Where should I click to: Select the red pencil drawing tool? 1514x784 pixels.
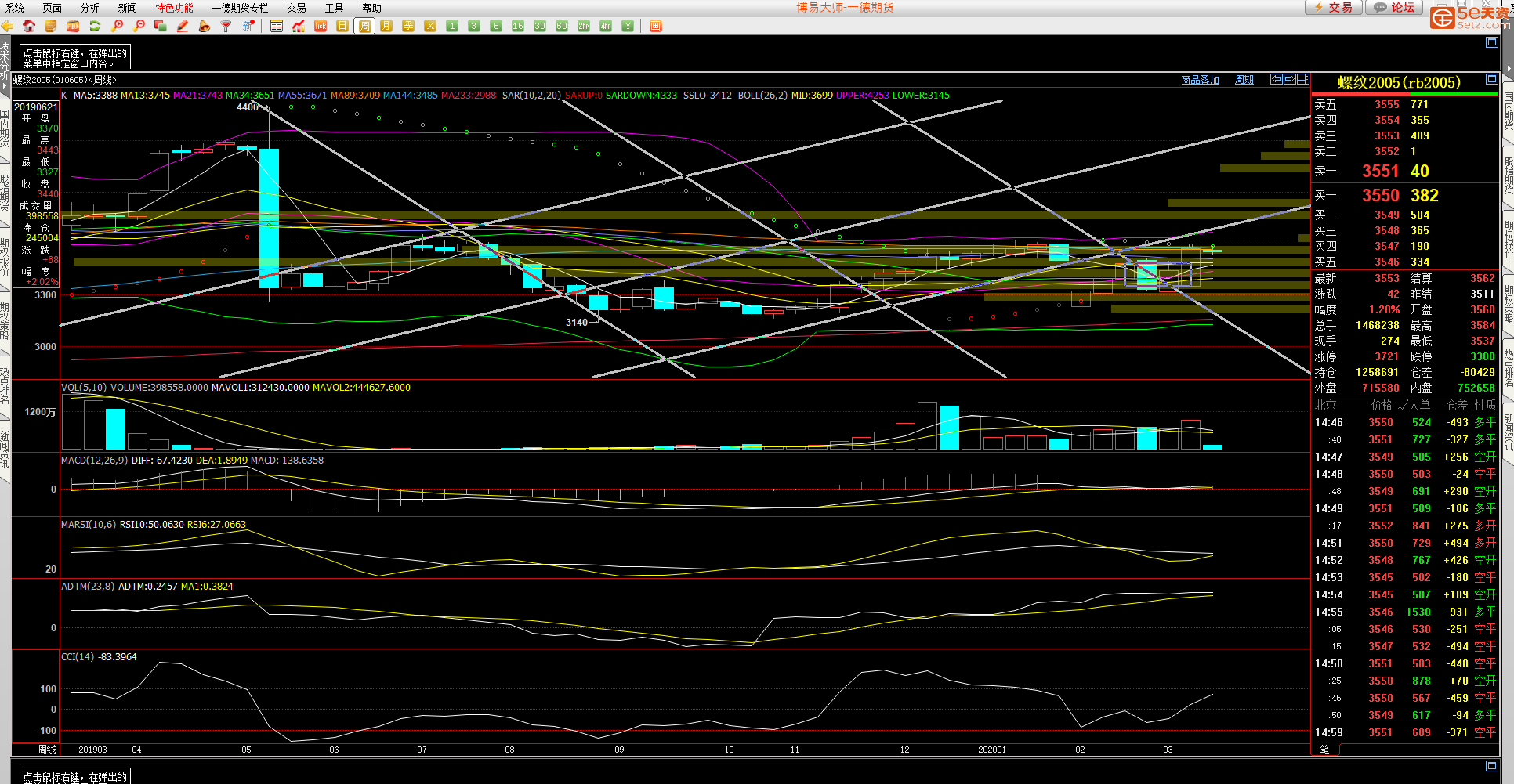(182, 26)
